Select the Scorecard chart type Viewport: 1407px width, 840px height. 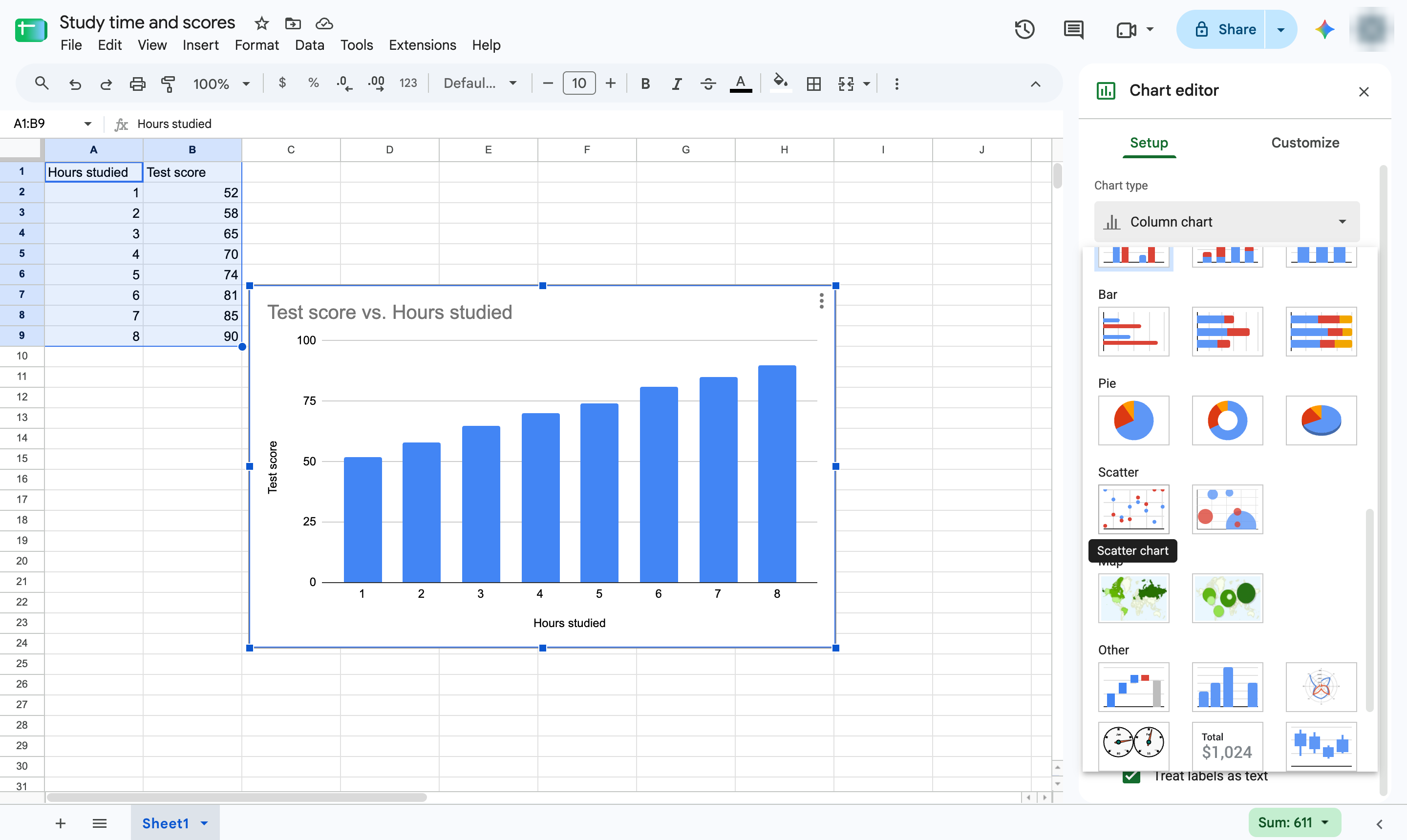tap(1227, 747)
